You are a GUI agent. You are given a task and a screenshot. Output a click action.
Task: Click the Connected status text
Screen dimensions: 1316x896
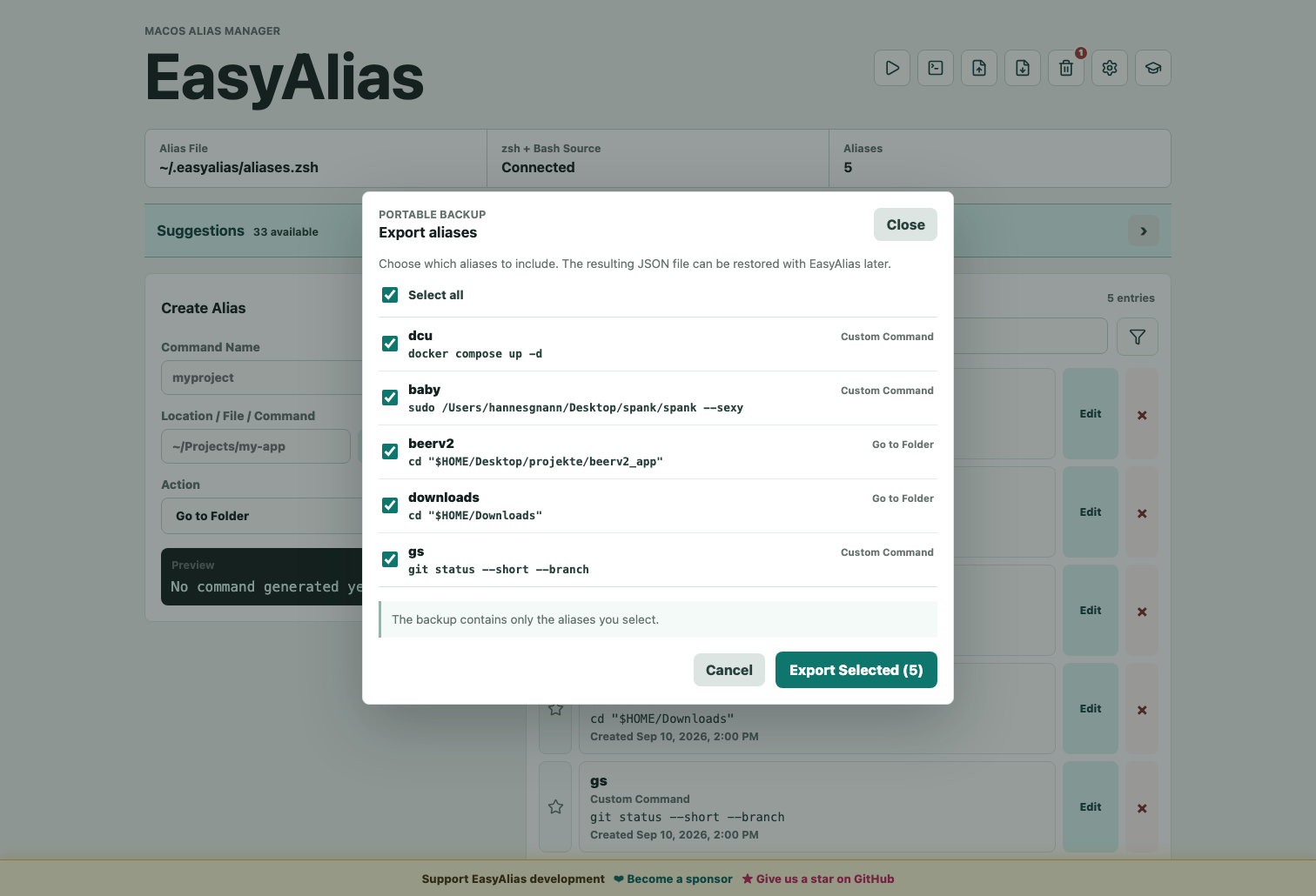point(538,168)
